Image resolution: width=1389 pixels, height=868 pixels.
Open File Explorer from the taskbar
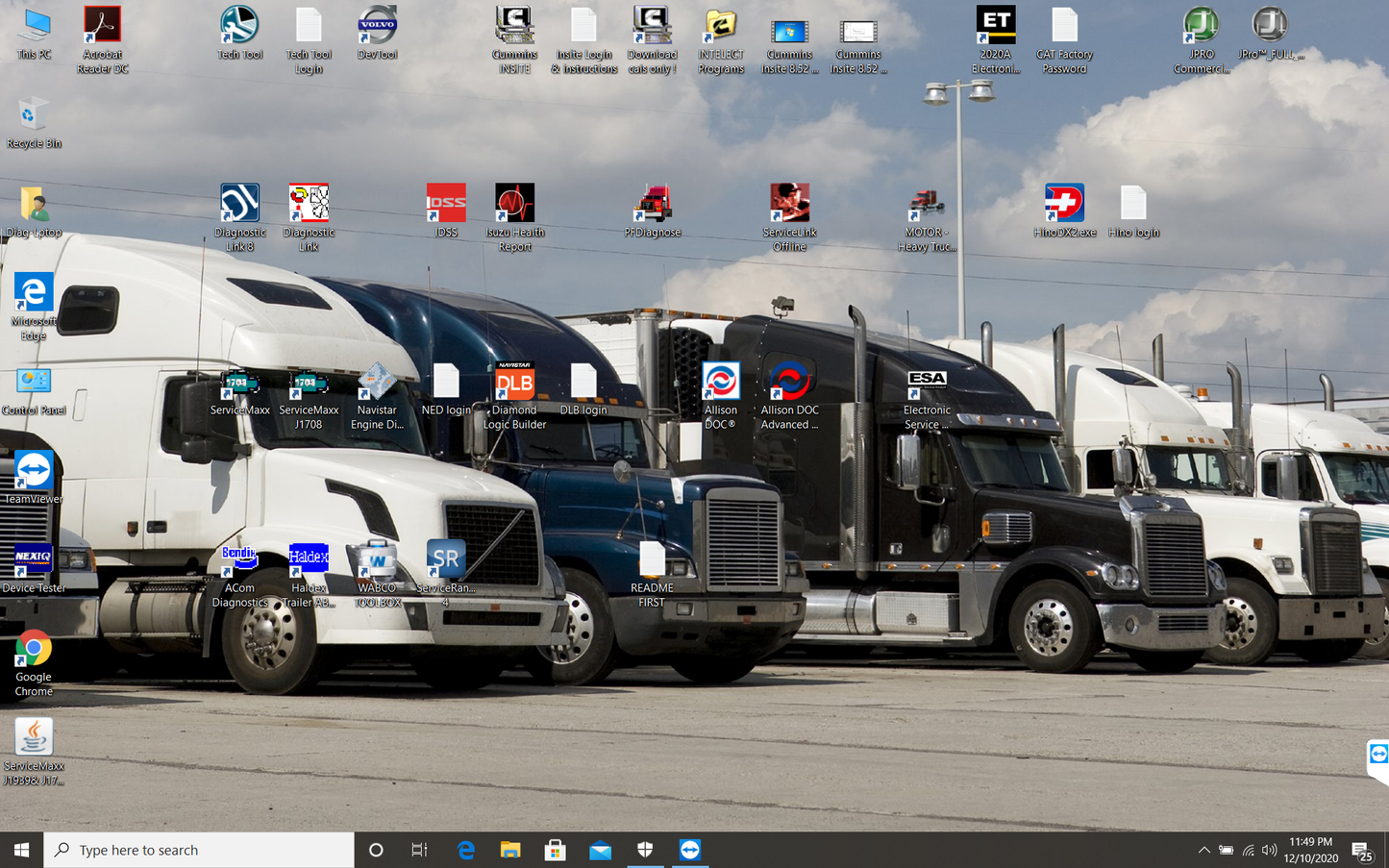tap(510, 850)
